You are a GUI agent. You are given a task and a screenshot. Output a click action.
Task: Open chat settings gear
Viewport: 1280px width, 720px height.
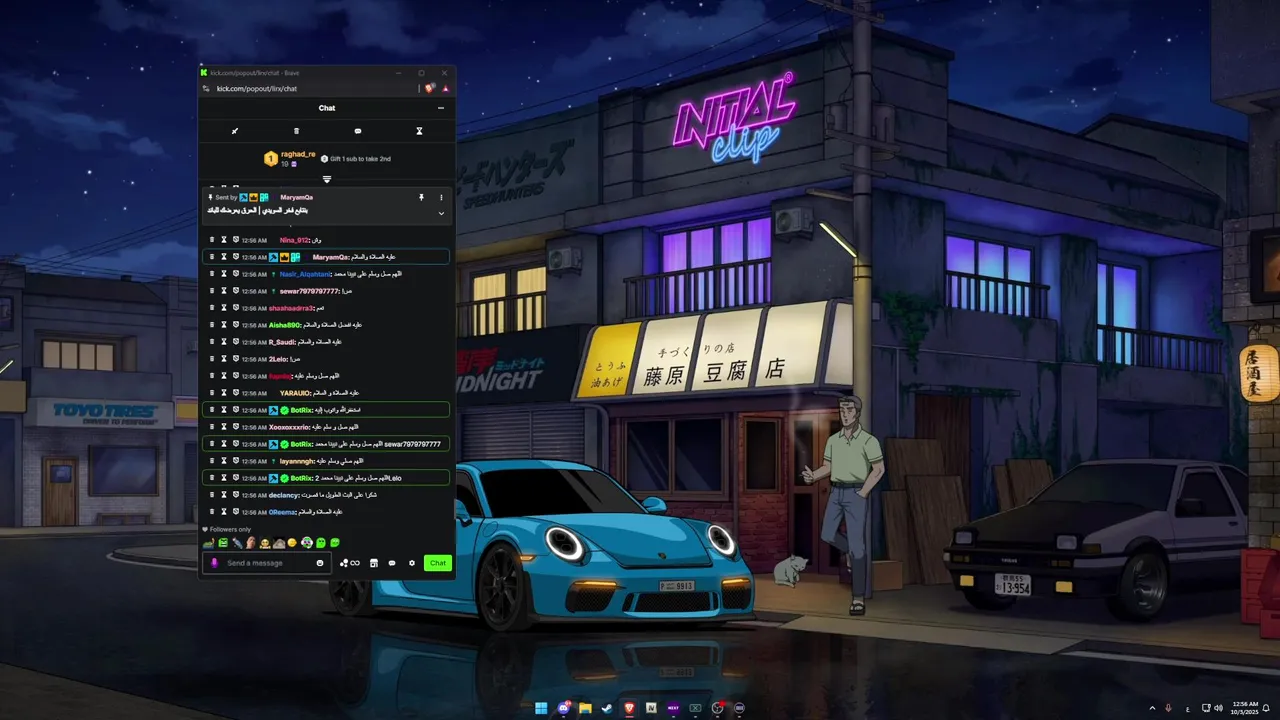pyautogui.click(x=411, y=563)
